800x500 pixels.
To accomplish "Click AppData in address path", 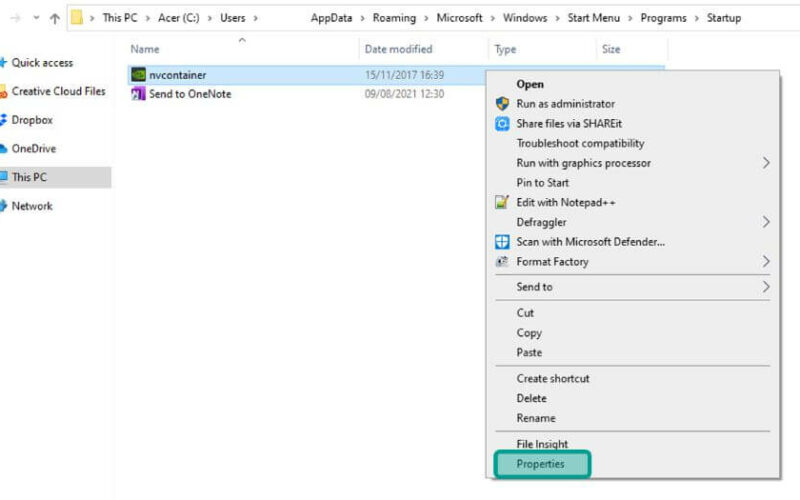I will pos(331,18).
